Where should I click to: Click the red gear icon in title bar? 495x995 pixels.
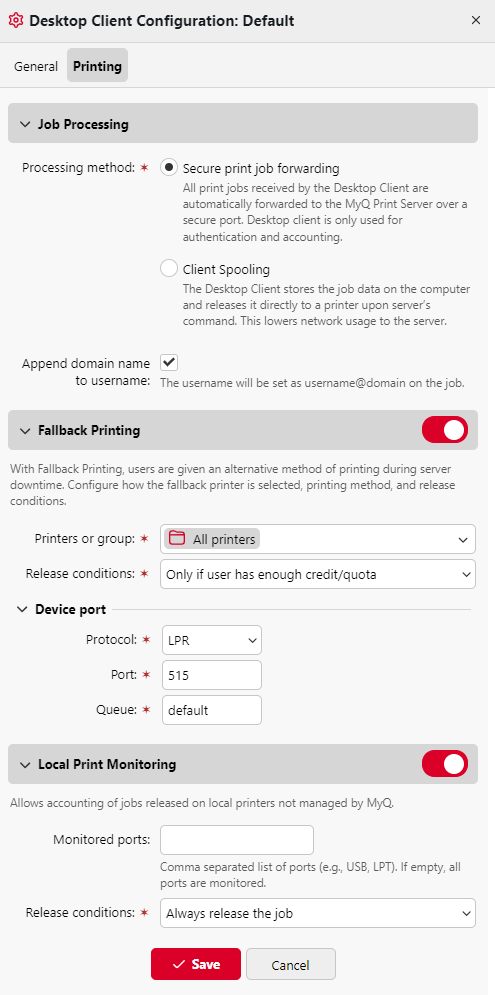[16, 20]
